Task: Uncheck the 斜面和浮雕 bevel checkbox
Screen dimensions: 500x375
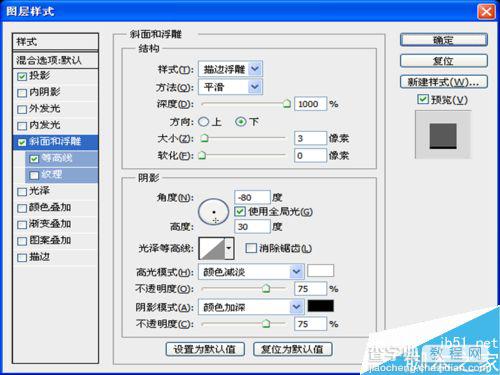Action: coord(22,142)
